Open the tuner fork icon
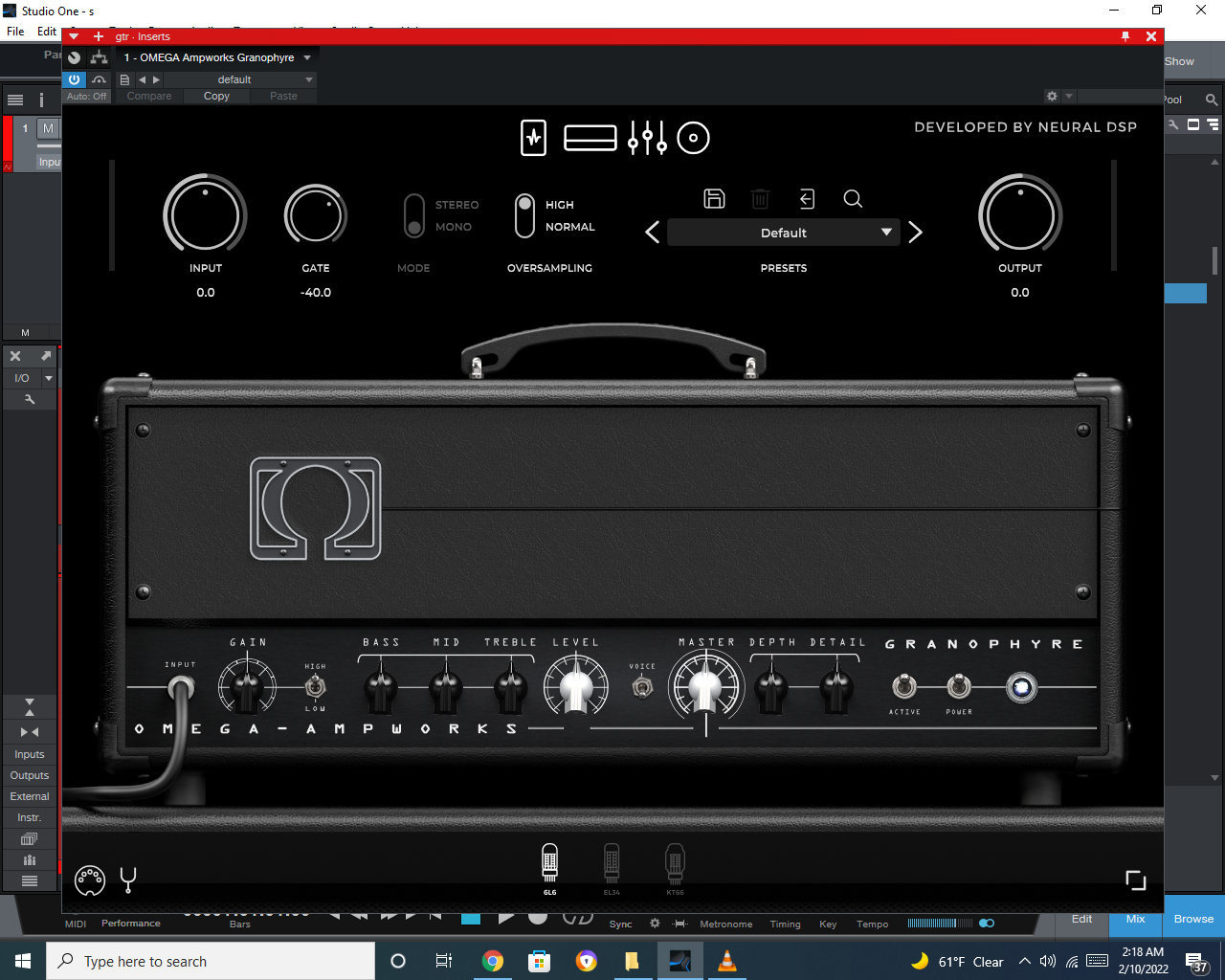The image size is (1225, 980). click(x=128, y=880)
